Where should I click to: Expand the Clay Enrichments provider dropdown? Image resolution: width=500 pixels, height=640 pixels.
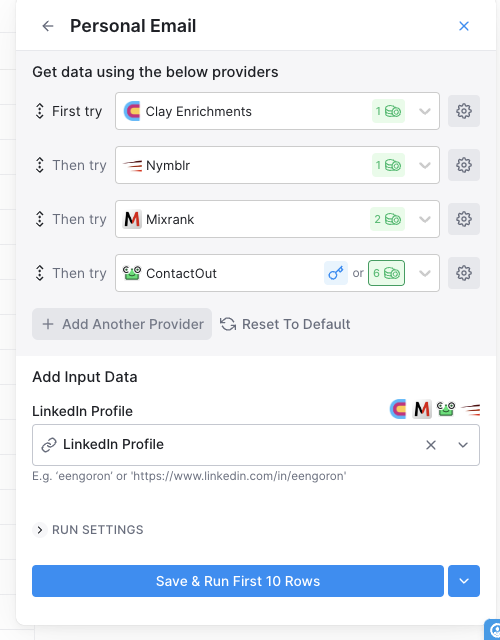tap(424, 111)
